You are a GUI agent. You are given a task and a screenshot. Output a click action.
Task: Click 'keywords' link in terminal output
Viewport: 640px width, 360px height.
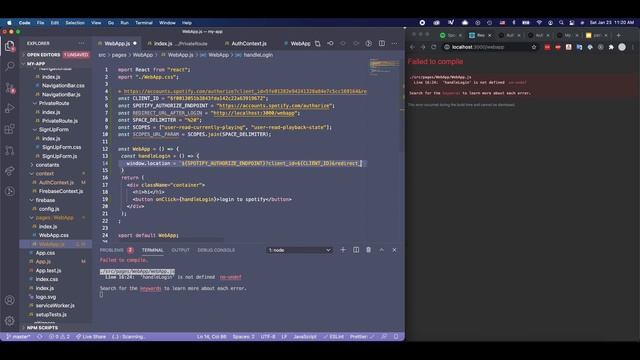tap(150, 288)
